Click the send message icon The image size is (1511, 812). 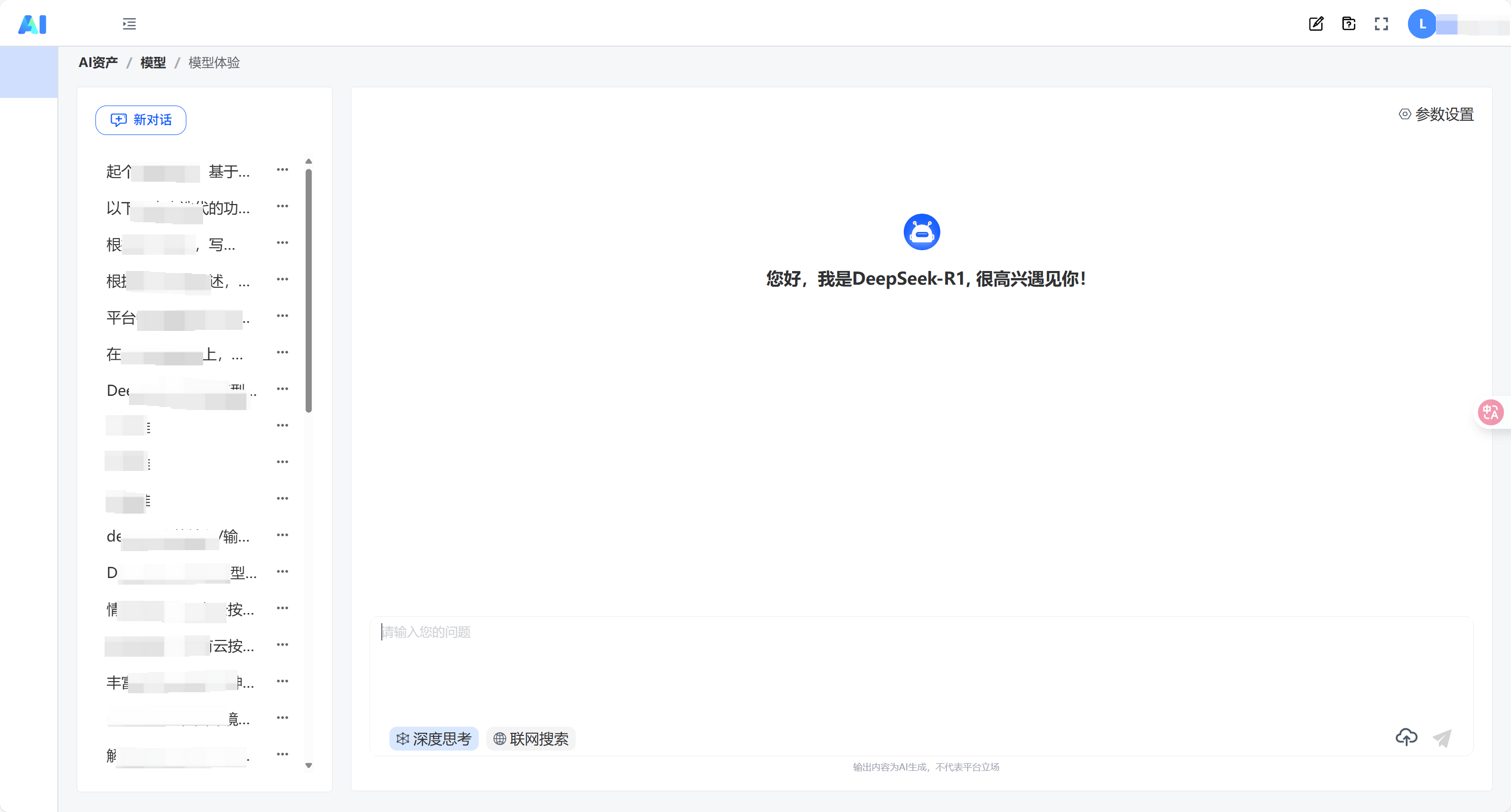(x=1442, y=738)
